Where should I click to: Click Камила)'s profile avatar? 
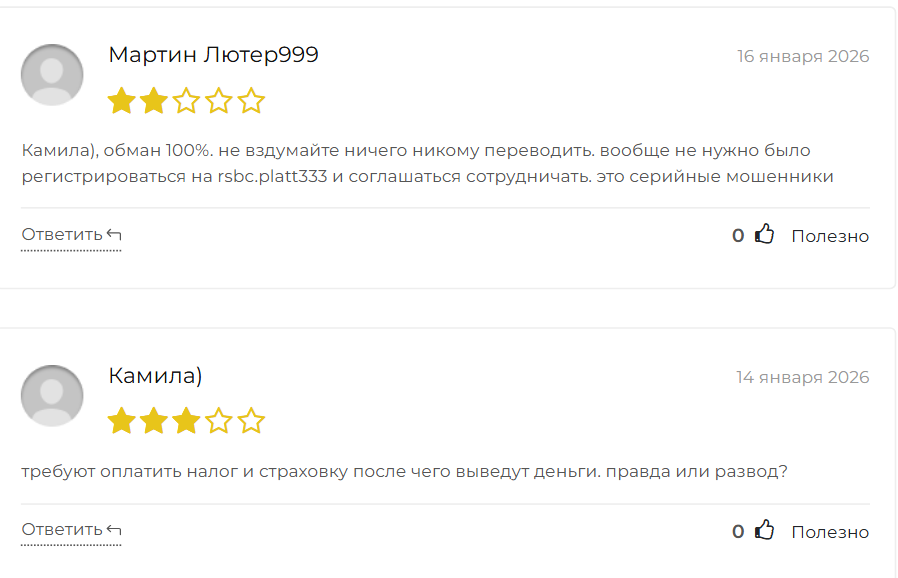point(52,396)
